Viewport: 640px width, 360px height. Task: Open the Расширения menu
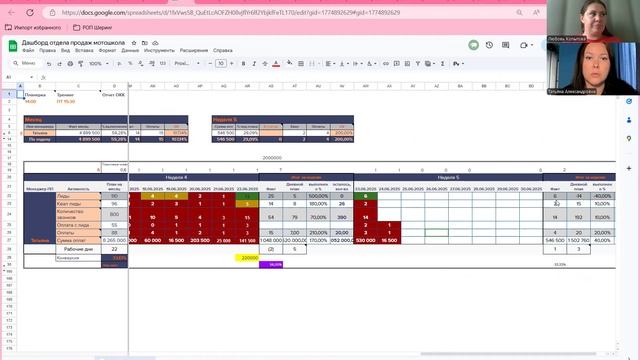194,51
